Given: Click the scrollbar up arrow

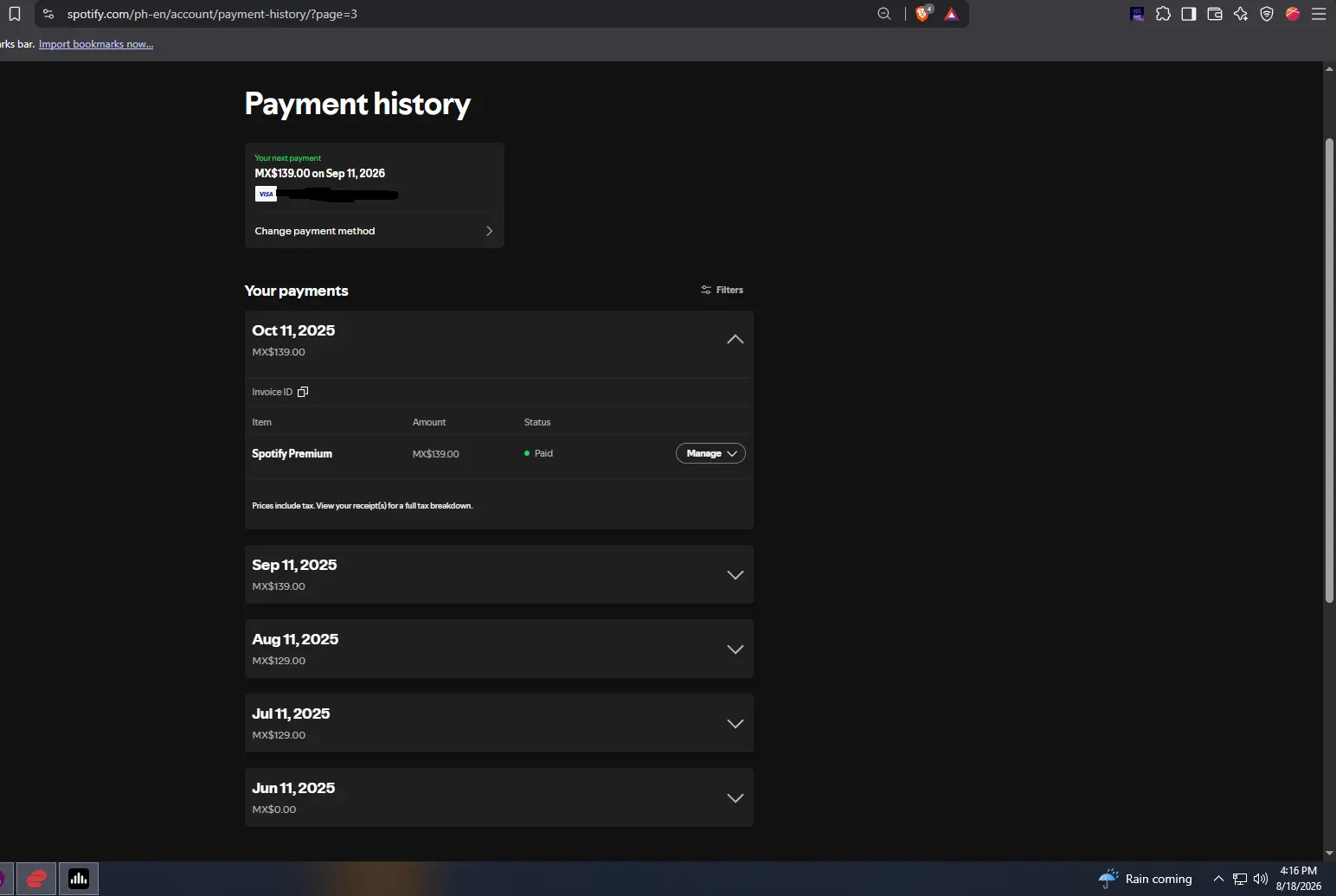Looking at the screenshot, I should tap(1329, 69).
